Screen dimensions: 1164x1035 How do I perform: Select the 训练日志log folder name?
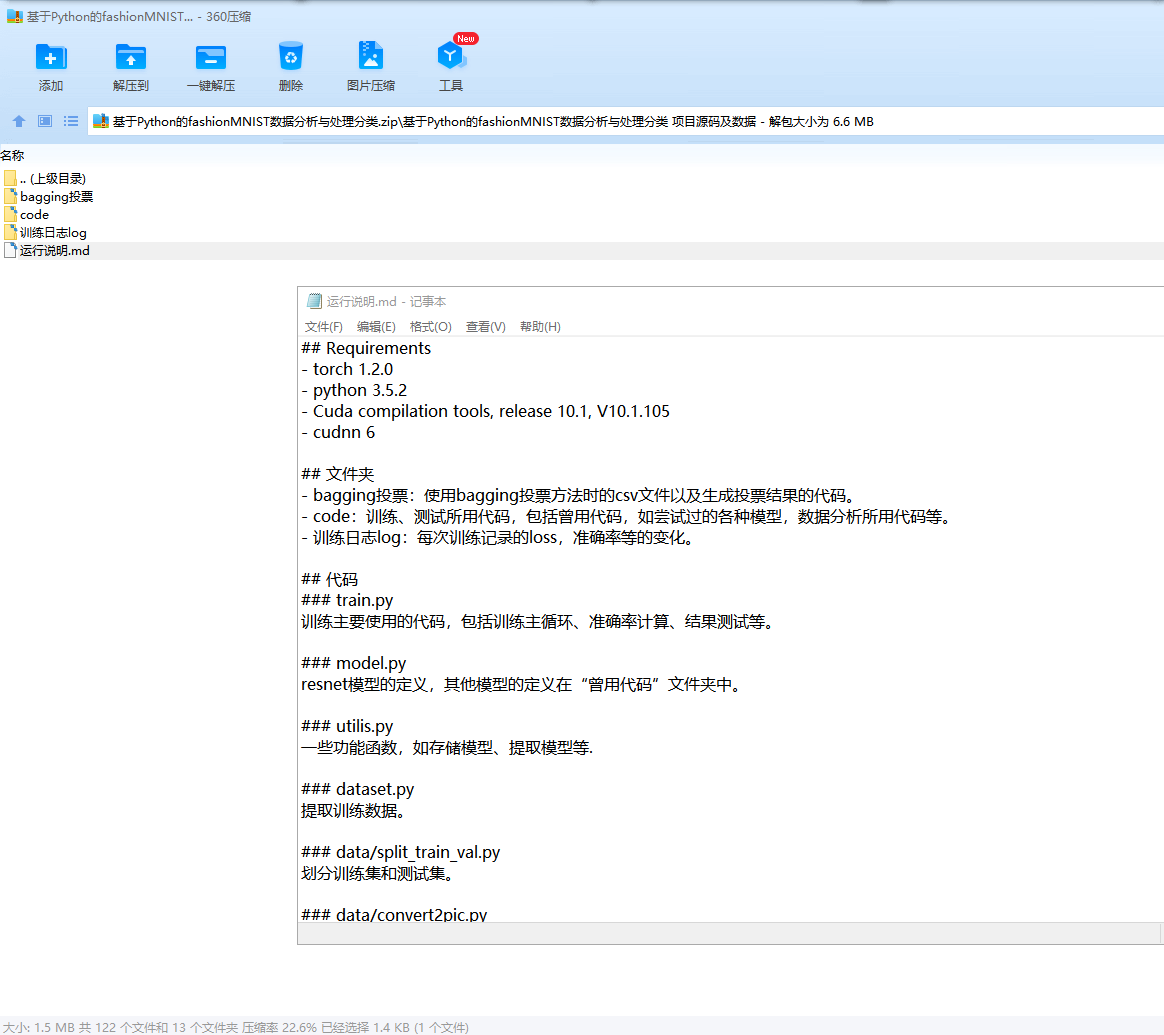click(53, 232)
